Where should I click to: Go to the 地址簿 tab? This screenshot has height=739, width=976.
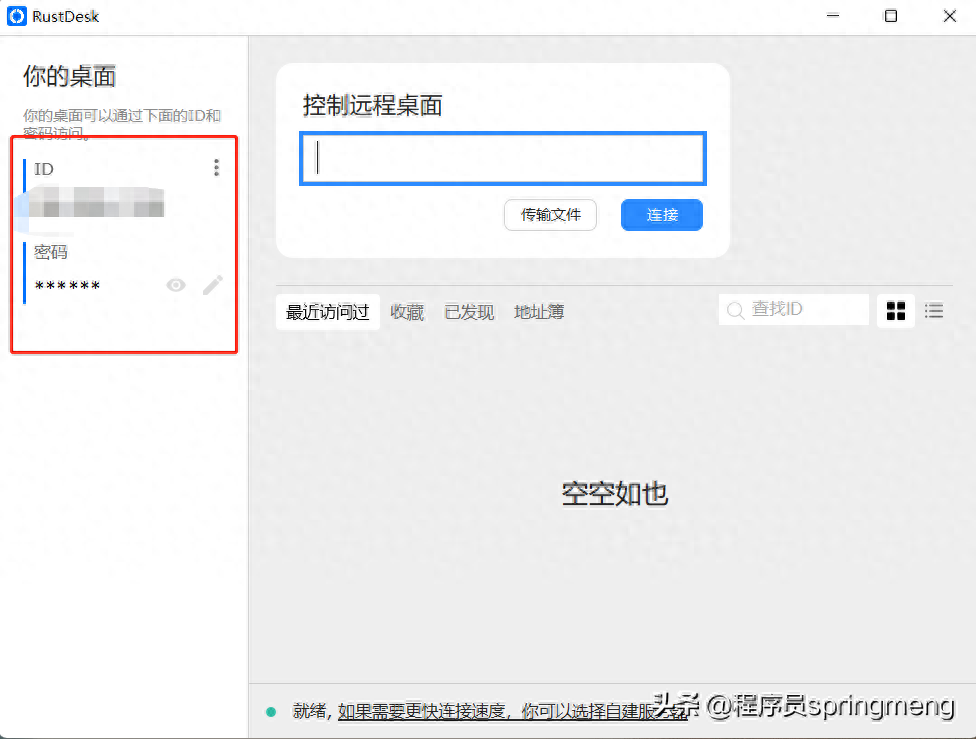539,312
